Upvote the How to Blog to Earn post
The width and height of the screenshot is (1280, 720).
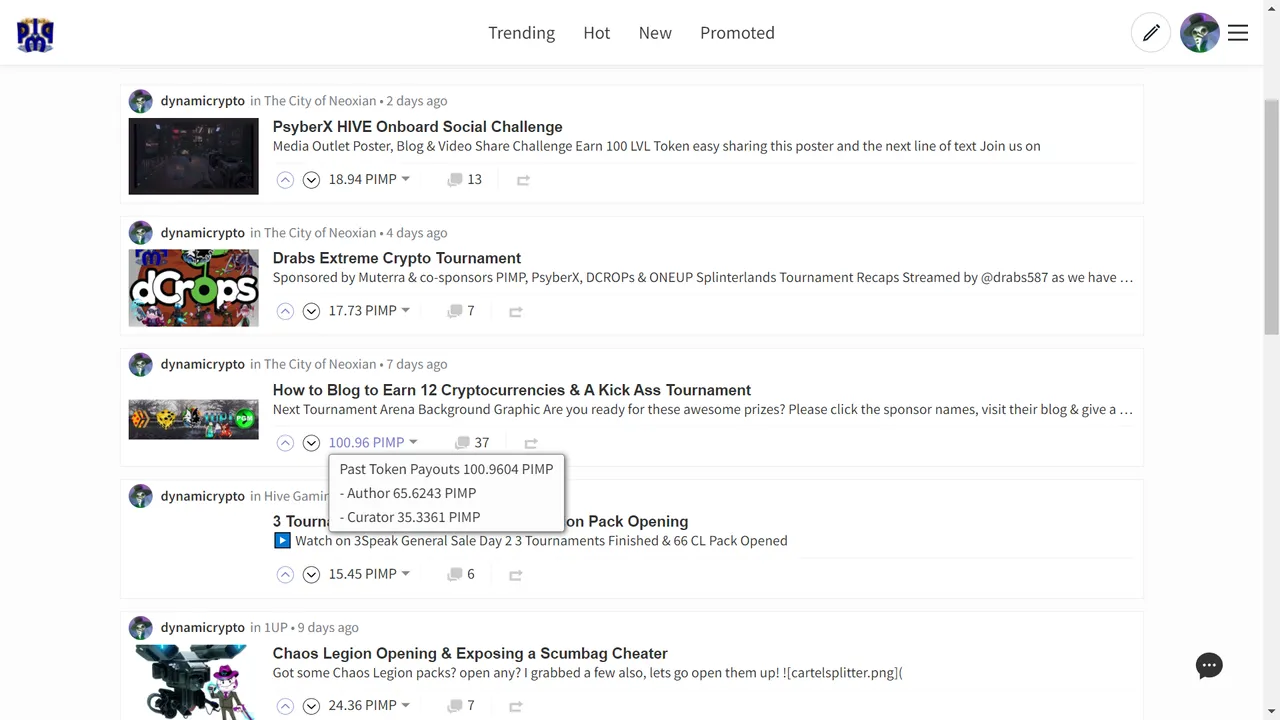tap(285, 443)
